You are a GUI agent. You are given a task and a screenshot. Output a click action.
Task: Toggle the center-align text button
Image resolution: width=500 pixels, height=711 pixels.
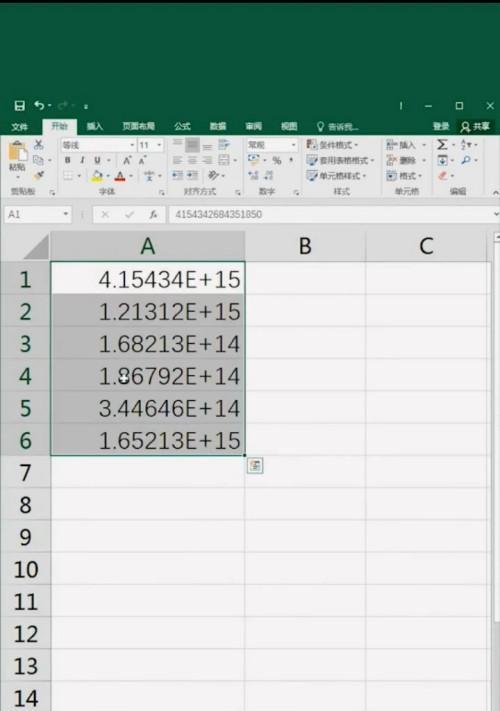192,160
